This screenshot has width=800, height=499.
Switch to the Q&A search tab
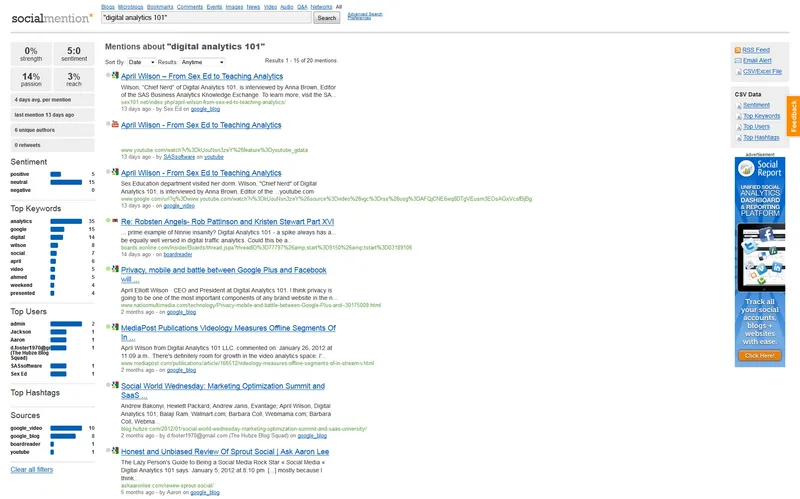coord(302,7)
